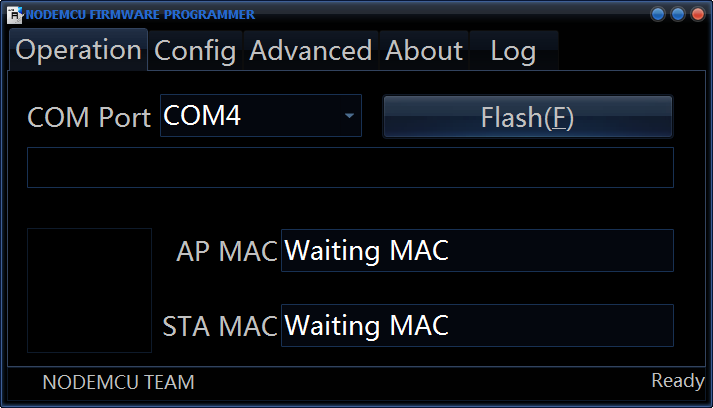Show the About tab
Screen dimensions: 713x408
[x=424, y=51]
